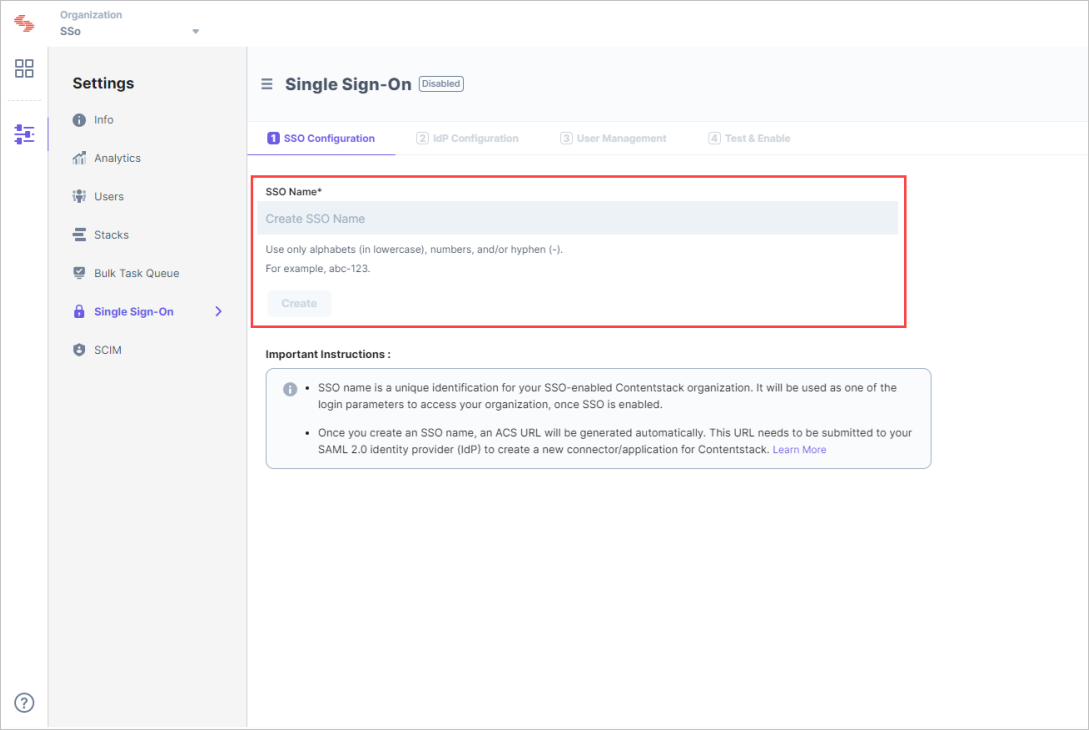Click the Contentstack logo icon

click(x=24, y=22)
